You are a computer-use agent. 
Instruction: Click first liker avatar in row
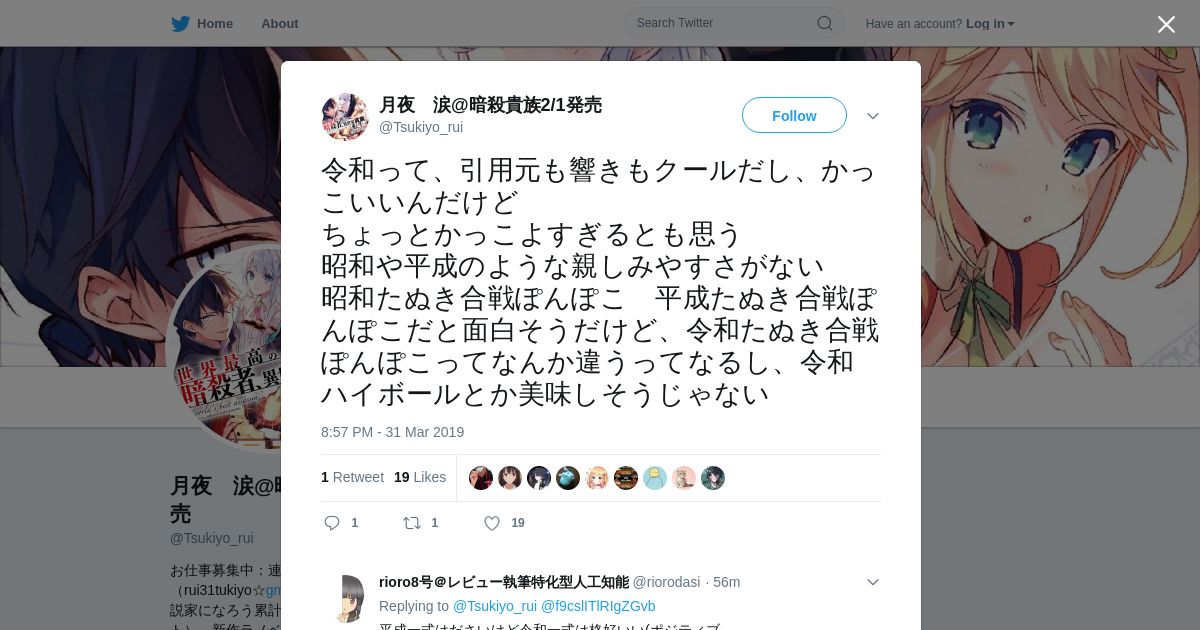(x=481, y=478)
